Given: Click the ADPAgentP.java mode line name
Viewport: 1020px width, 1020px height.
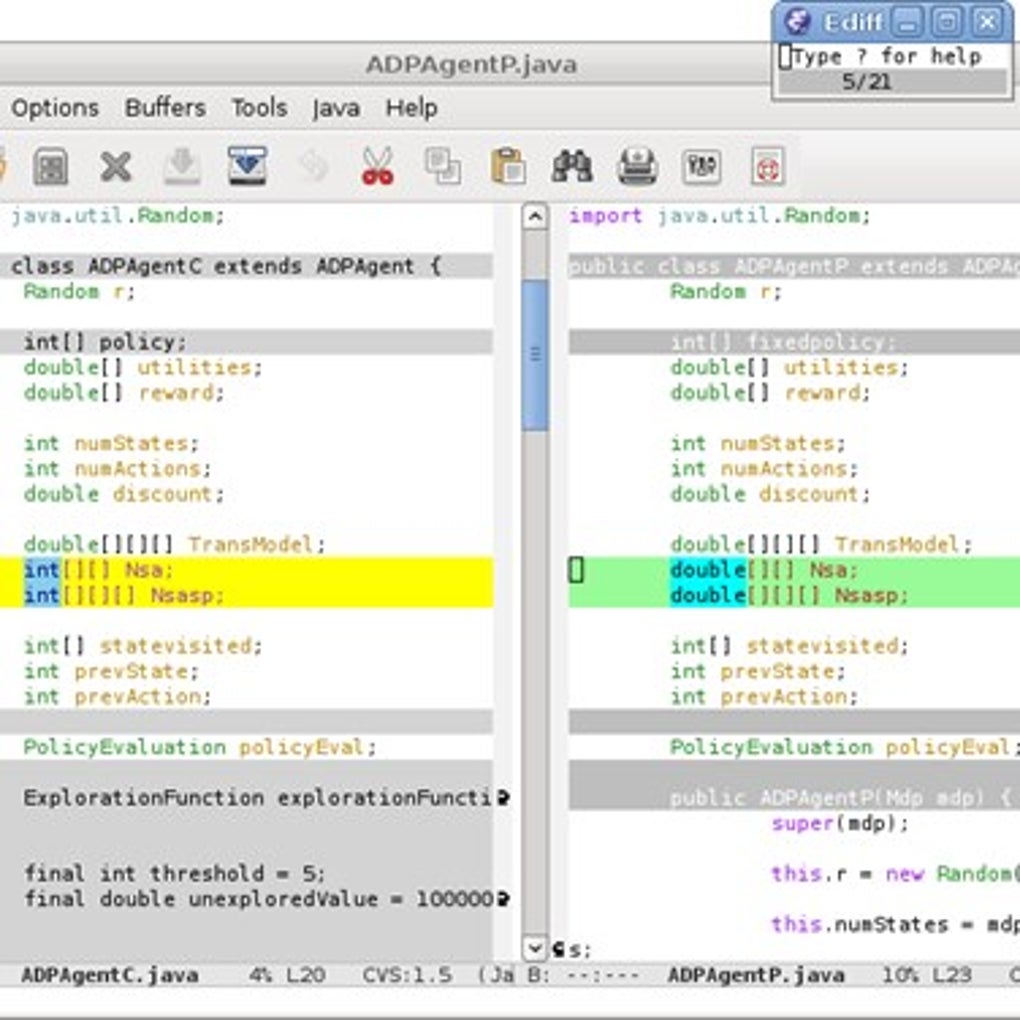Looking at the screenshot, I should 756,975.
